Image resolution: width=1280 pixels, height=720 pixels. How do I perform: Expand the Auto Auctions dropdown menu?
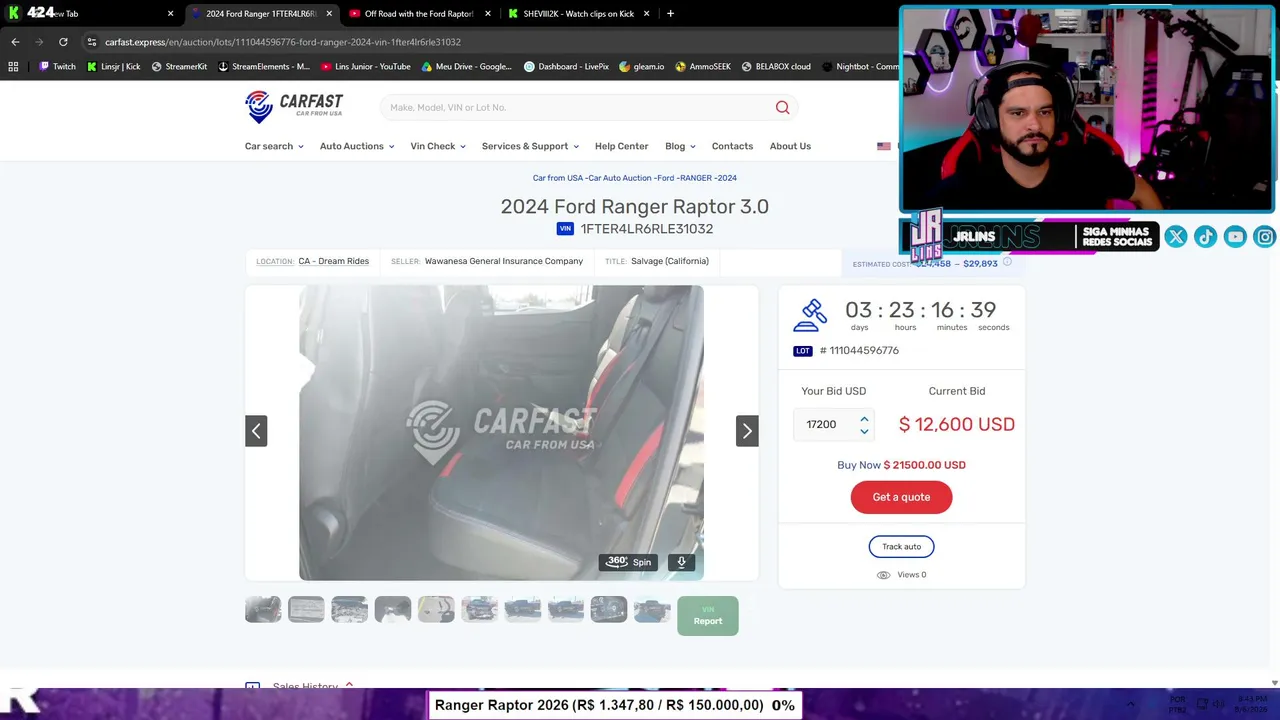[x=357, y=146]
